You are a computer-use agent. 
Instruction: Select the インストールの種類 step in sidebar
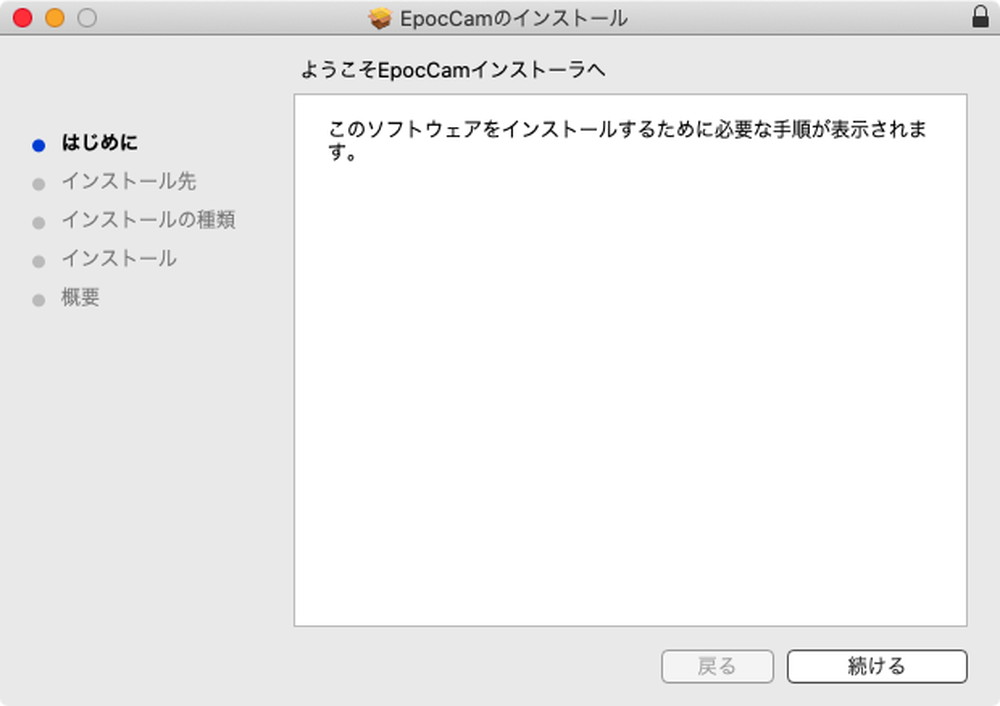tap(148, 220)
